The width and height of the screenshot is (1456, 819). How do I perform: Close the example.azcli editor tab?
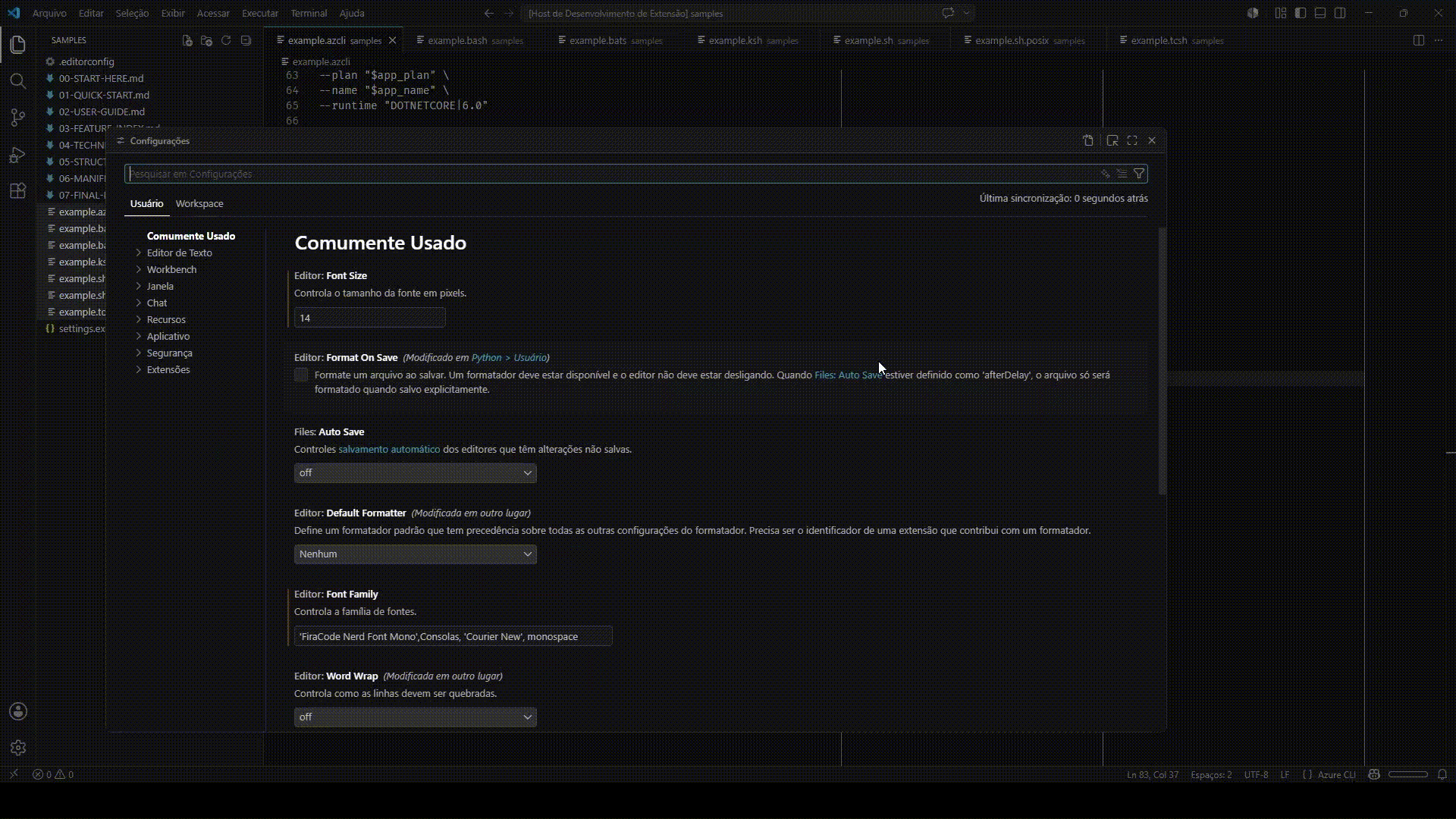(x=392, y=40)
